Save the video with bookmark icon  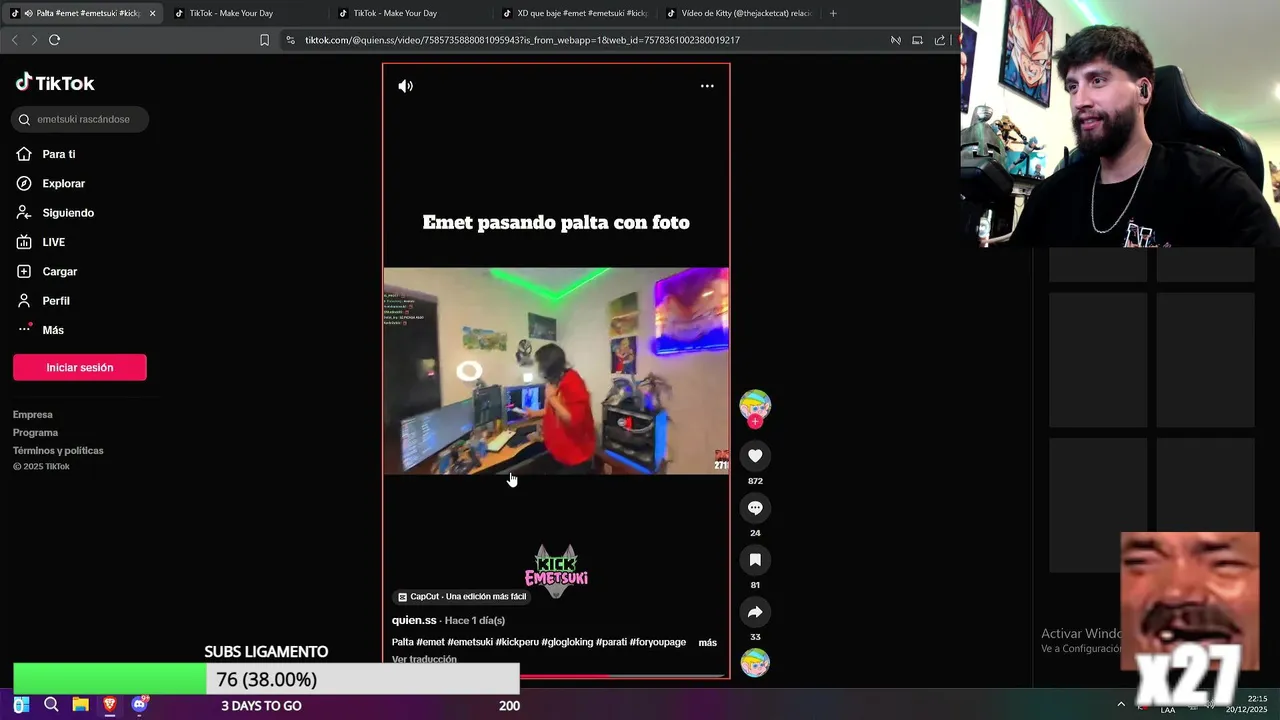(755, 560)
